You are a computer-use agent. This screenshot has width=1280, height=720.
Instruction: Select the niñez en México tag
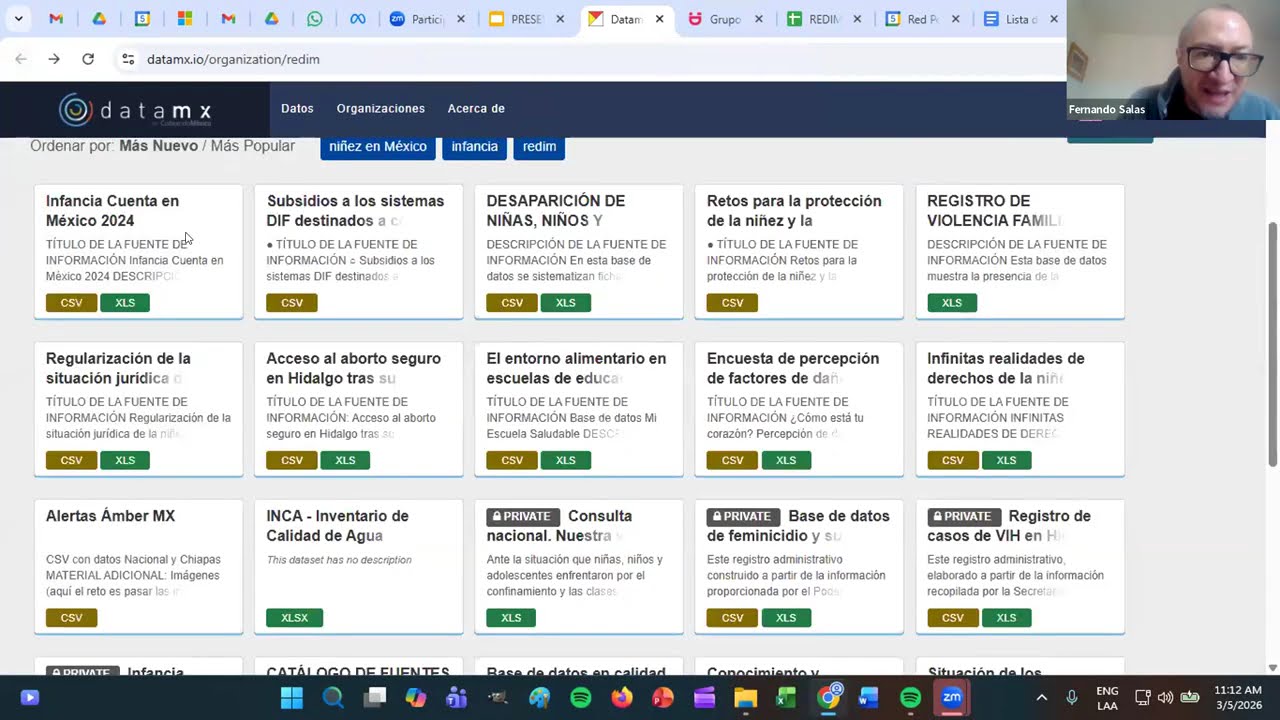click(378, 146)
